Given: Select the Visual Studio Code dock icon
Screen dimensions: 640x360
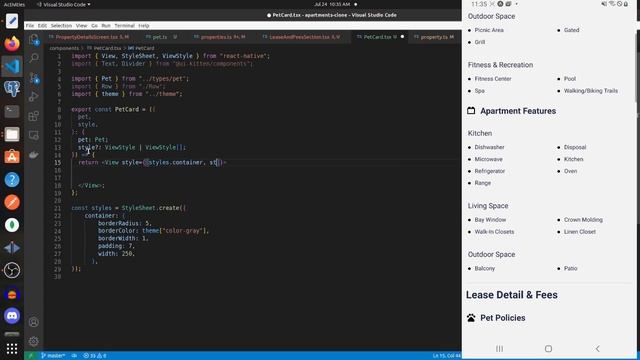Looking at the screenshot, I should tap(12, 66).
